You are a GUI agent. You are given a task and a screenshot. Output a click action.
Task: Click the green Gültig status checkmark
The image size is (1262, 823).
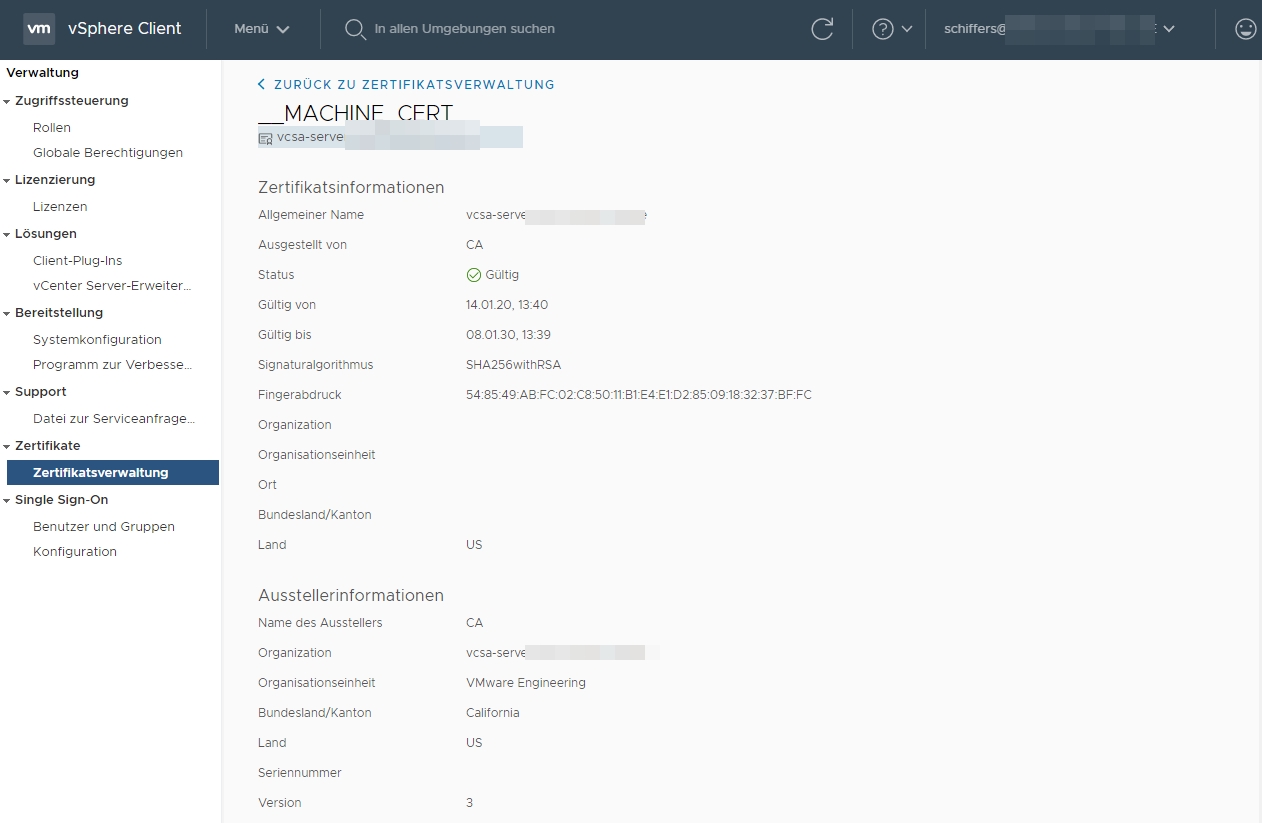474,275
